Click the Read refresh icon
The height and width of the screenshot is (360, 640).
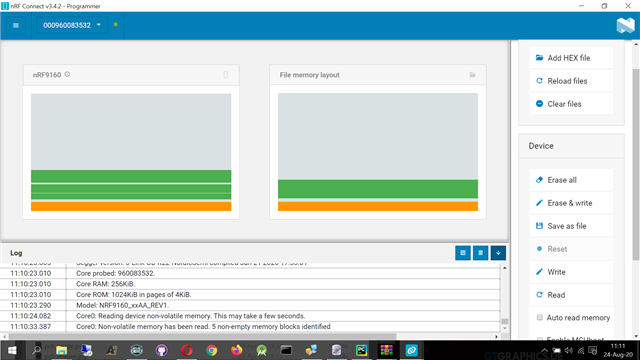(x=539, y=295)
